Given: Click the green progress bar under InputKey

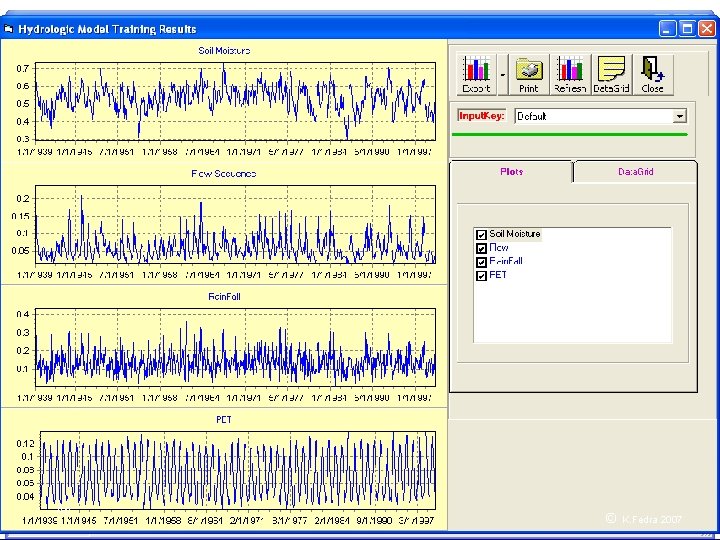Looking at the screenshot, I should click(572, 134).
